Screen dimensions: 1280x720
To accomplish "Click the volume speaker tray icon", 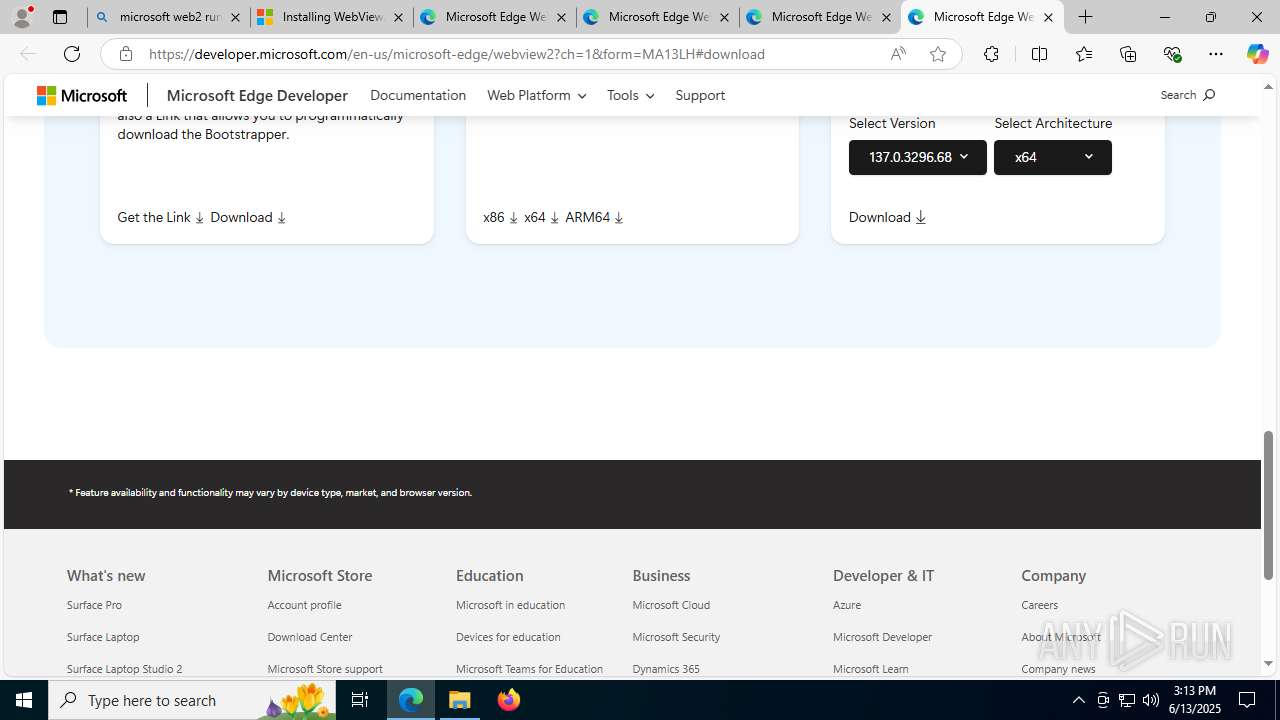I will click(x=1150, y=700).
